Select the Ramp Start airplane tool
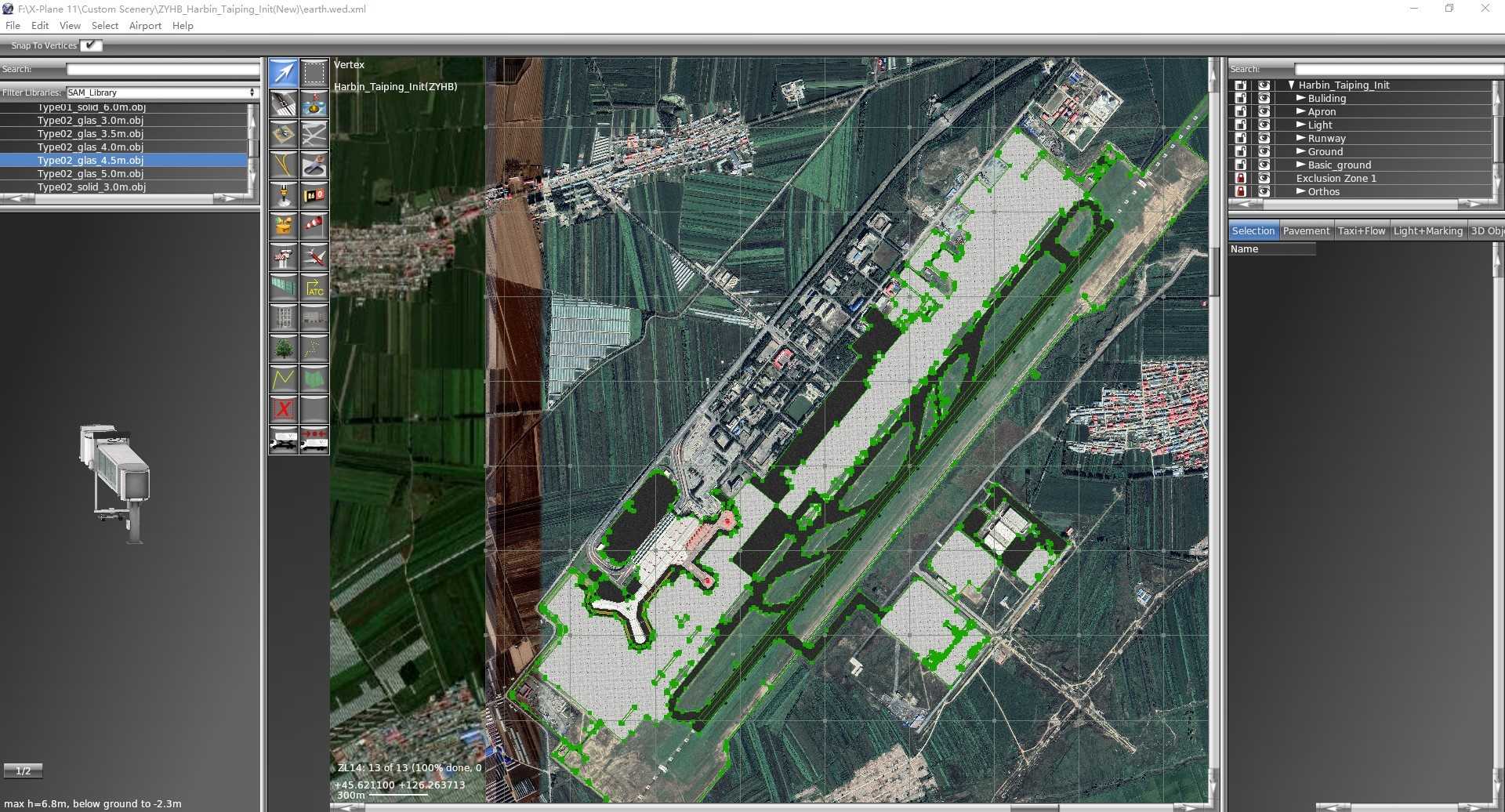 point(314,256)
